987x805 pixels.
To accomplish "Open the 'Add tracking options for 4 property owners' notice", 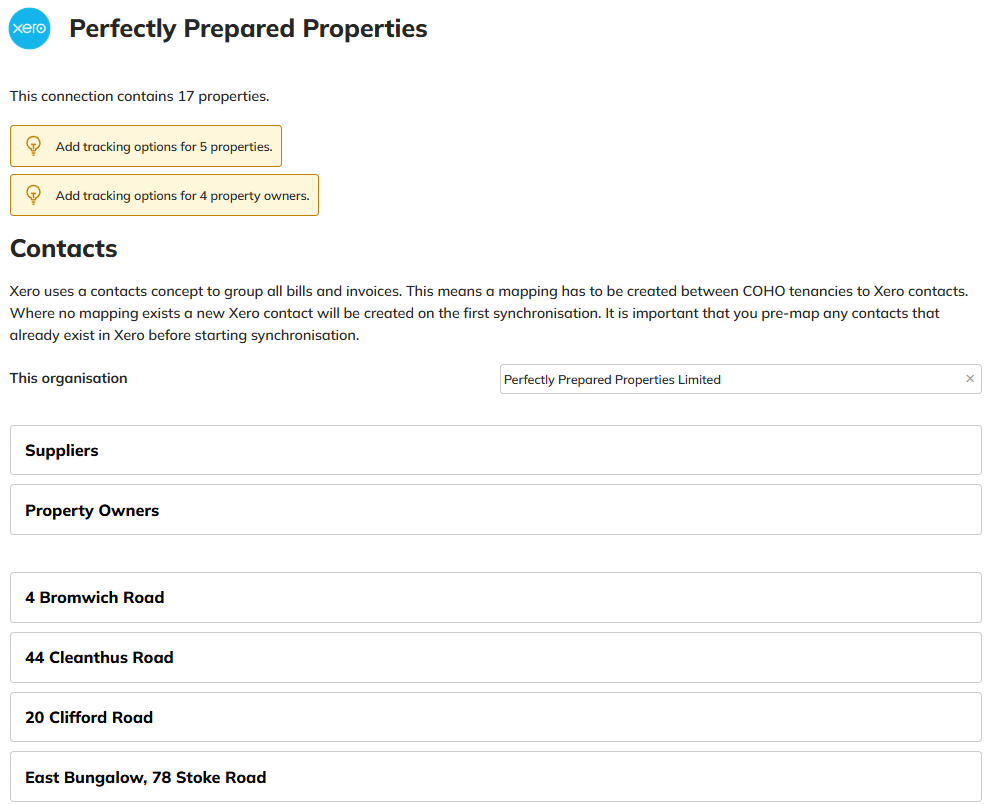I will click(182, 196).
